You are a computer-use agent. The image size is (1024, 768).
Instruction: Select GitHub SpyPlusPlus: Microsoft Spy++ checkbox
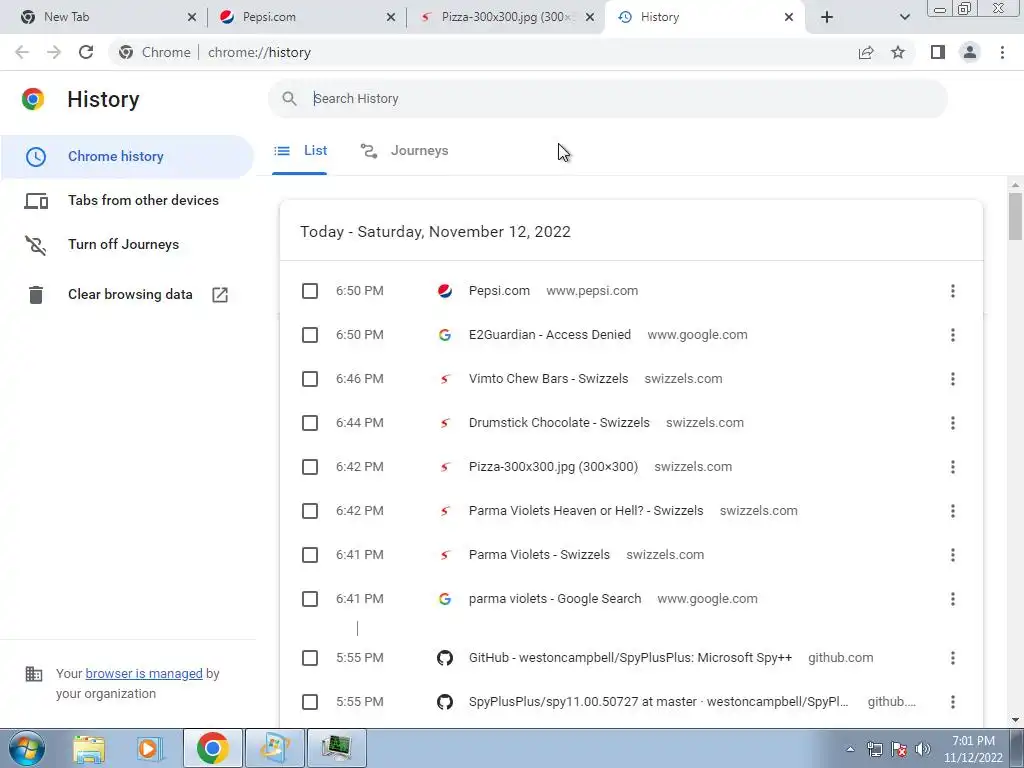tap(310, 658)
